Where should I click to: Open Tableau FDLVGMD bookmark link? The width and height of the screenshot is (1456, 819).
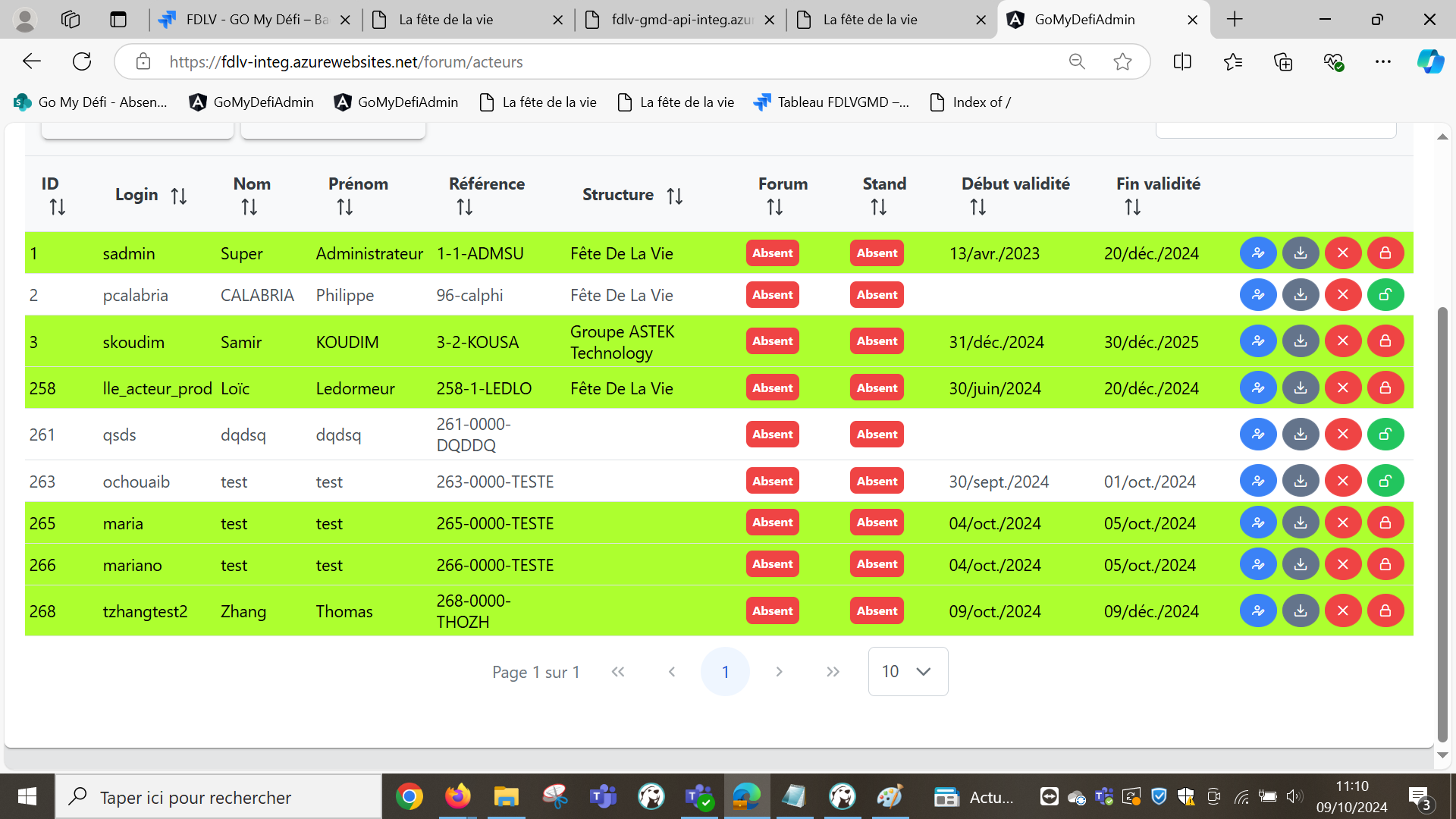point(831,102)
